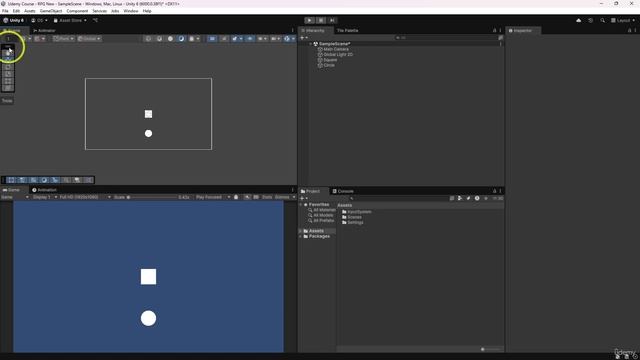The height and width of the screenshot is (360, 640).
Task: Start Play mode with the Play button
Action: coord(309,20)
